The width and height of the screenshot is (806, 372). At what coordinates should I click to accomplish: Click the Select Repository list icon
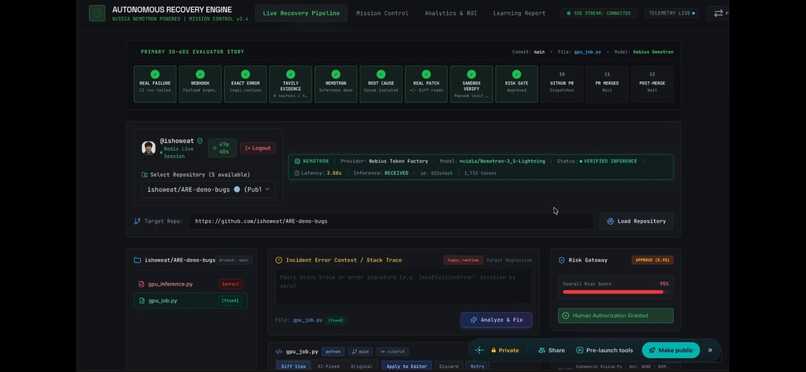pos(144,175)
